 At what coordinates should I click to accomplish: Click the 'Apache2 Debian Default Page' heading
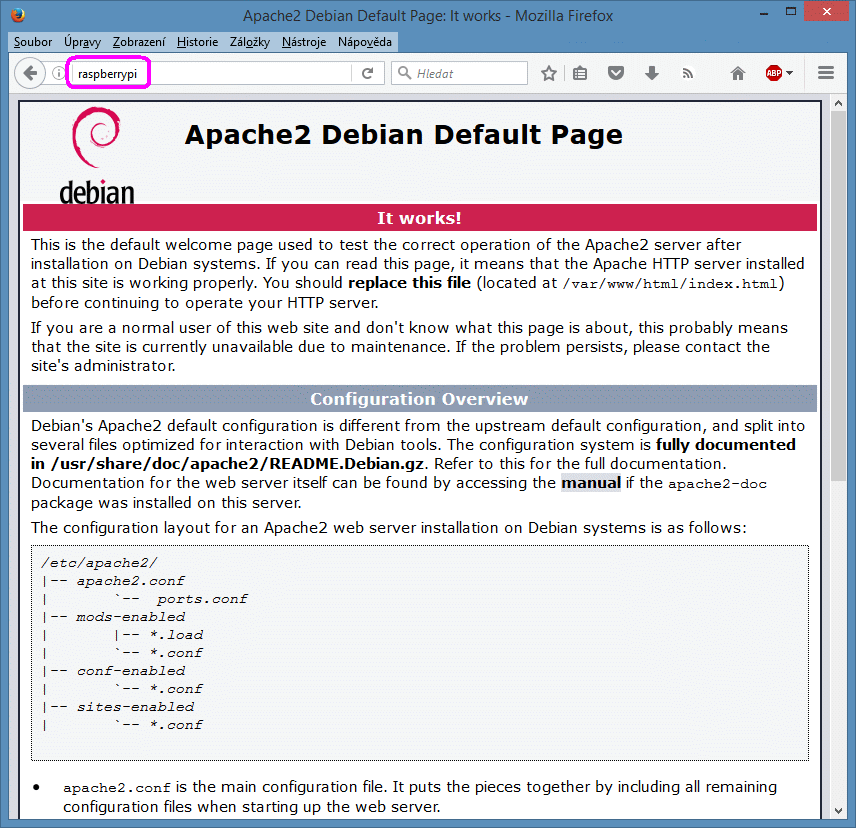pos(403,135)
